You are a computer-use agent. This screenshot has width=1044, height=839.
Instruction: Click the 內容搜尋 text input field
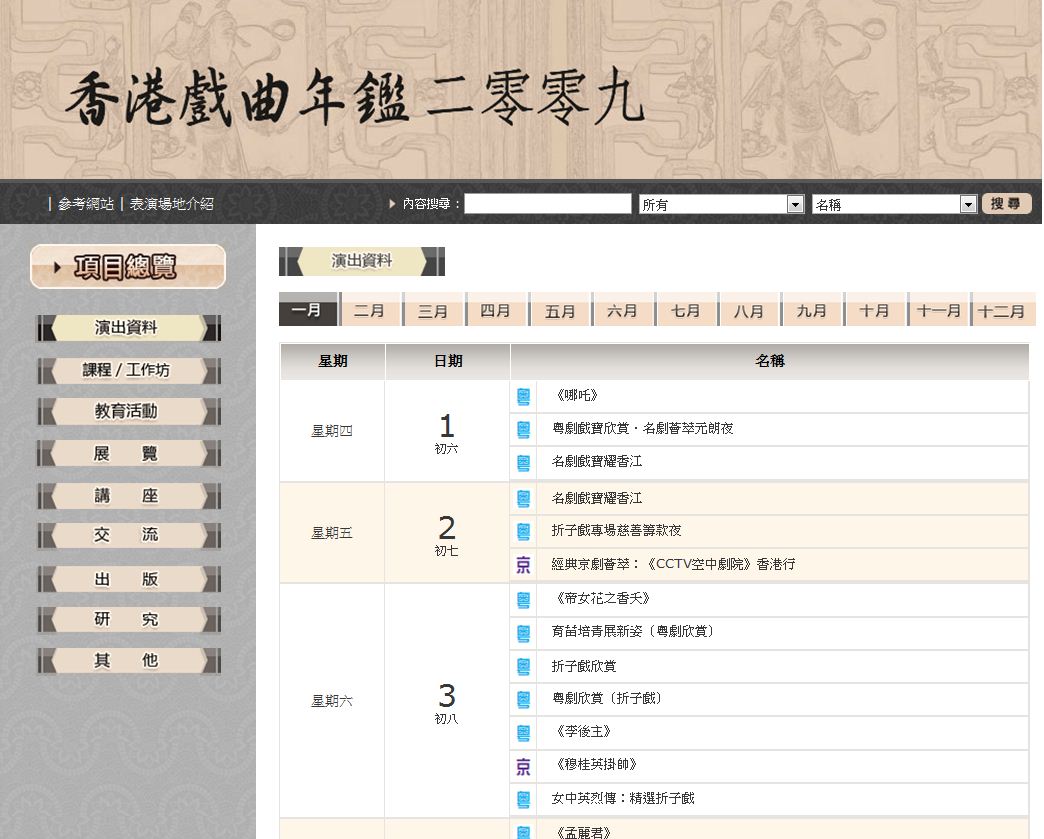547,204
